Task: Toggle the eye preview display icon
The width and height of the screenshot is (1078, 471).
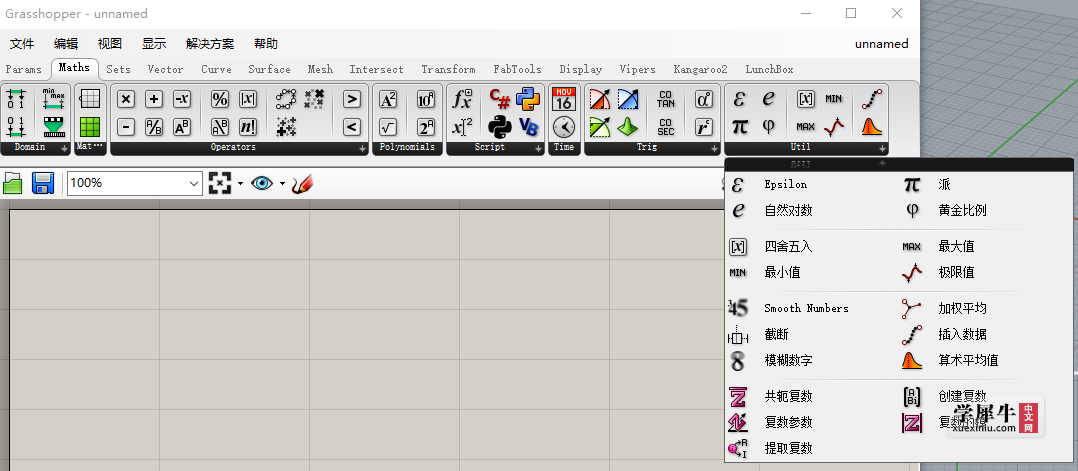Action: 262,183
